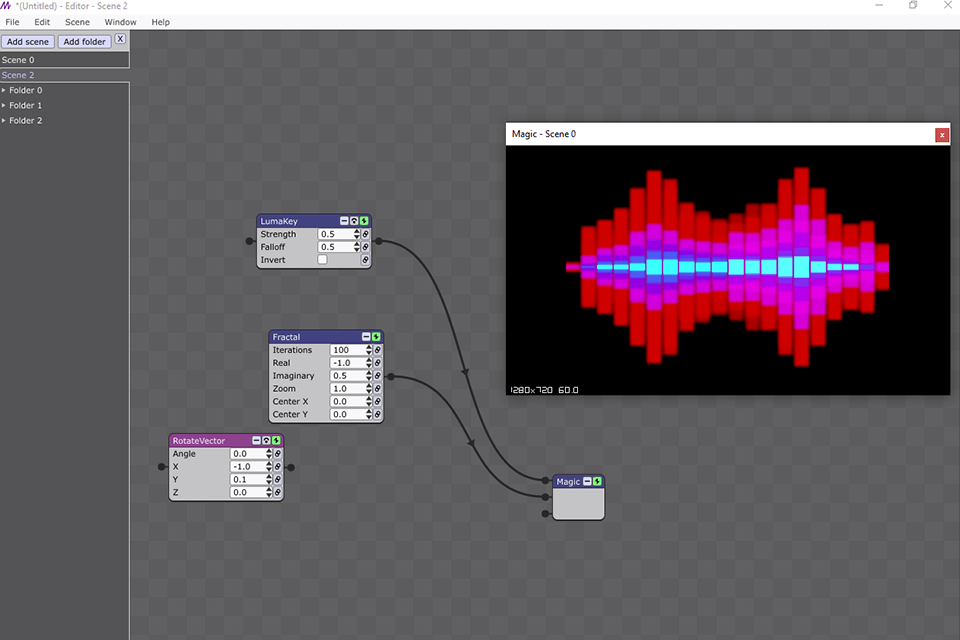Open the Scene menu
Screen dimensions: 960x640
click(76, 22)
